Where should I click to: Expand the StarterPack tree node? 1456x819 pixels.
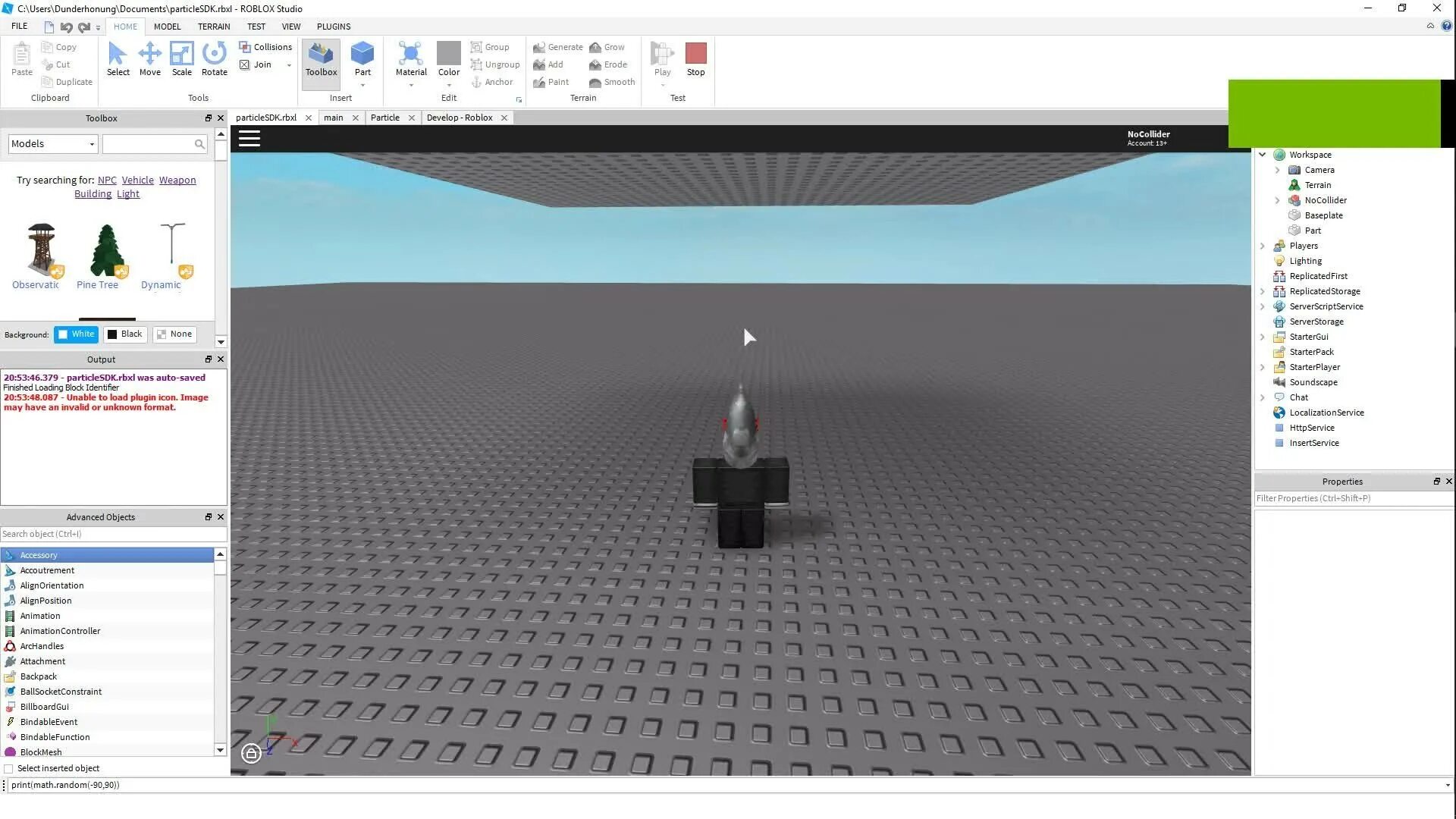coord(1264,351)
